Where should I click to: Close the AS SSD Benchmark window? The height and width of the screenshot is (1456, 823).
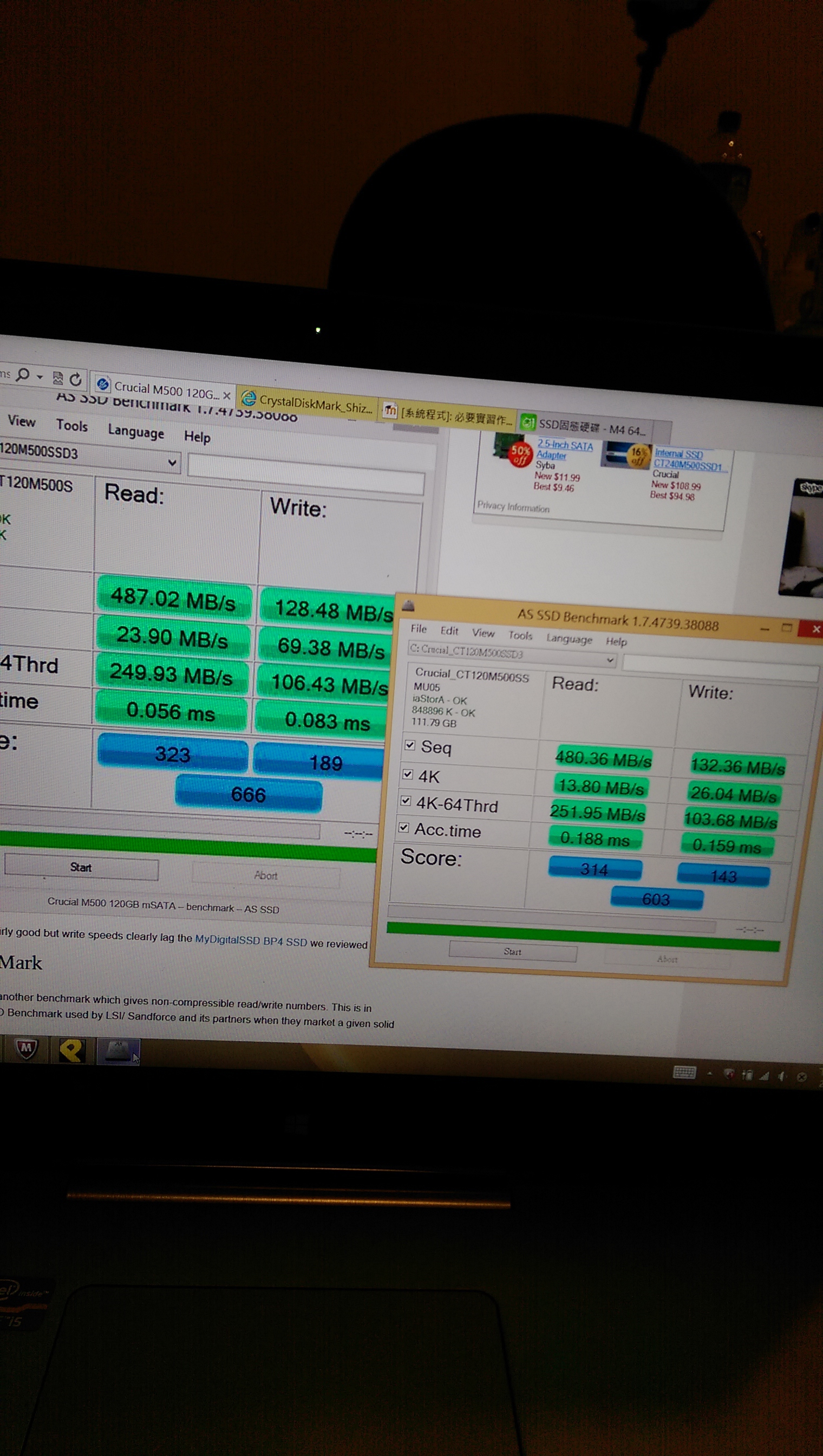[x=815, y=629]
